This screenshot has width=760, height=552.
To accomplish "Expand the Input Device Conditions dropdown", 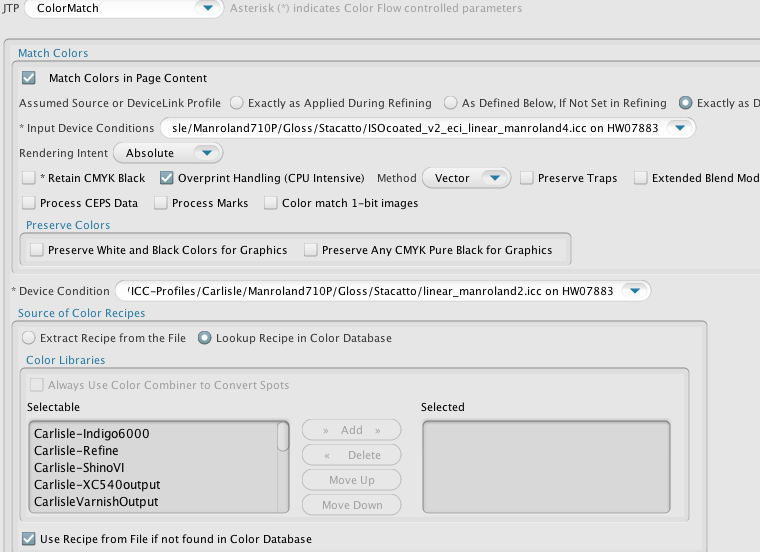I will pos(680,128).
